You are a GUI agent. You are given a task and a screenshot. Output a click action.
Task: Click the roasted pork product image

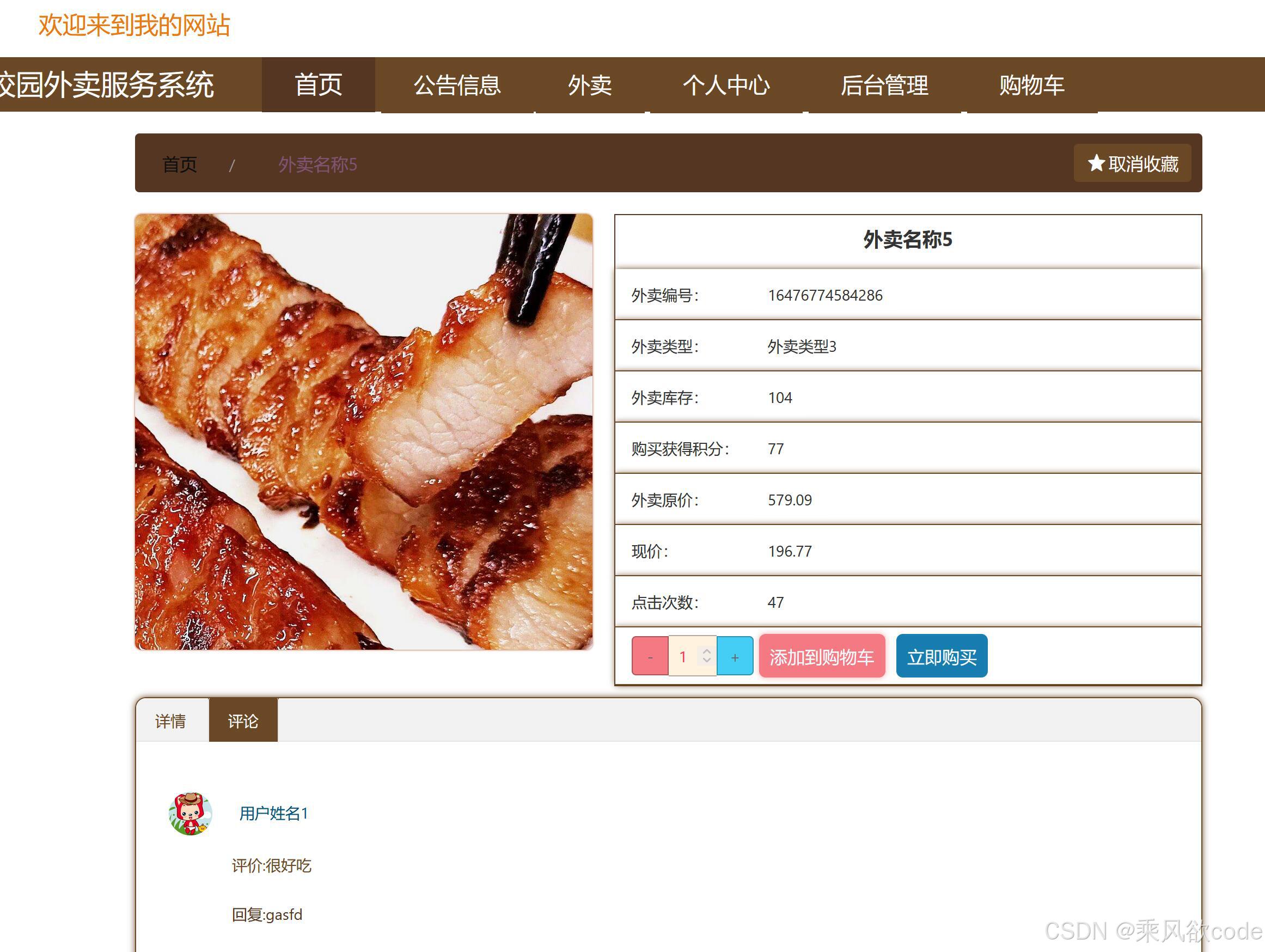[364, 432]
